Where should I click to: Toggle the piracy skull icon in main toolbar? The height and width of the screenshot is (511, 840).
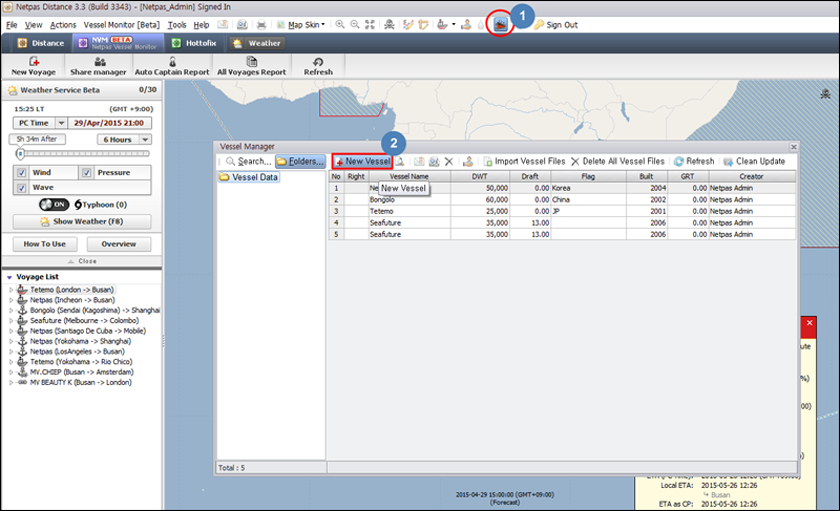coord(389,25)
